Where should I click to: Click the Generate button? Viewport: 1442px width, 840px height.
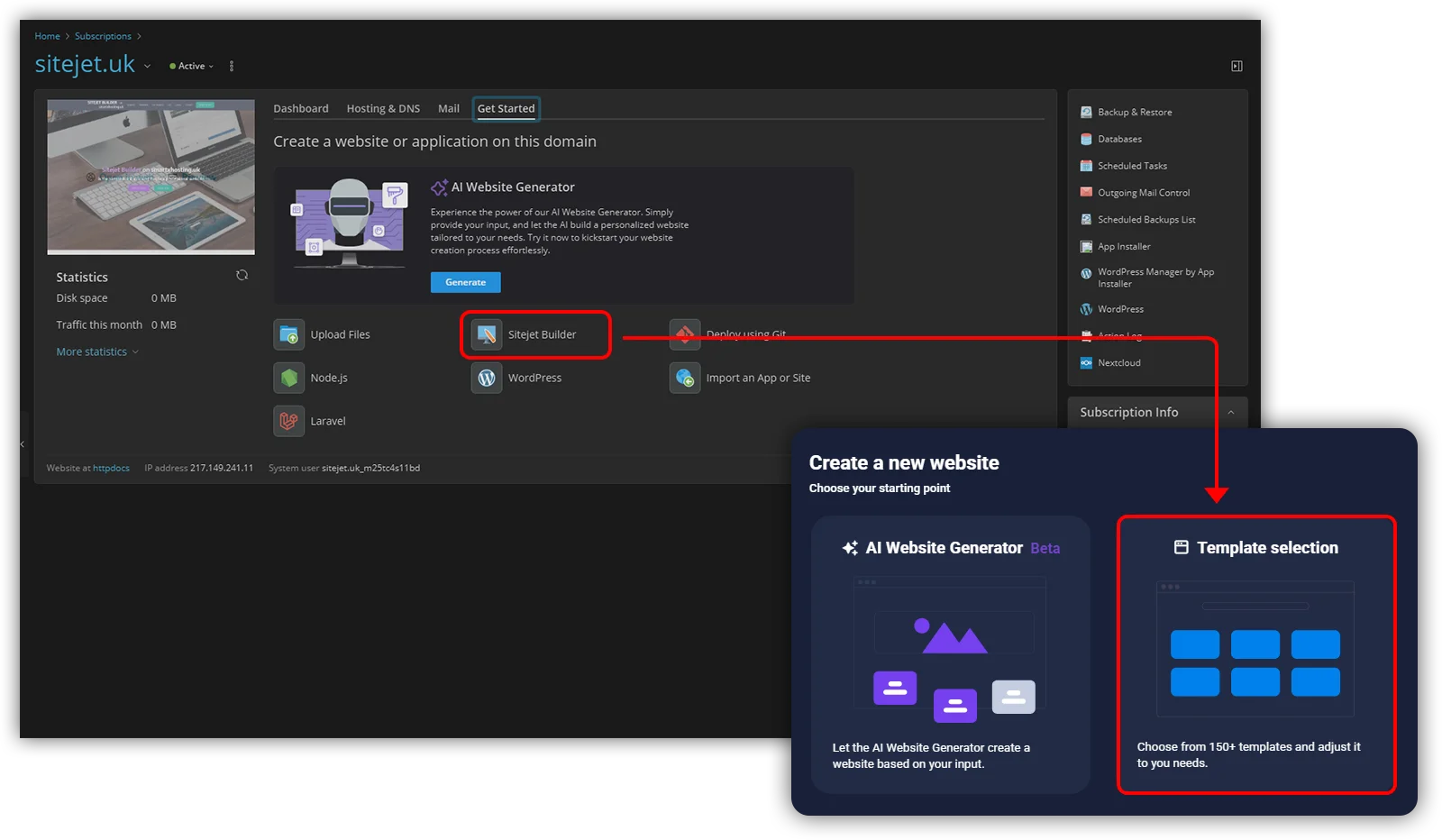click(465, 283)
